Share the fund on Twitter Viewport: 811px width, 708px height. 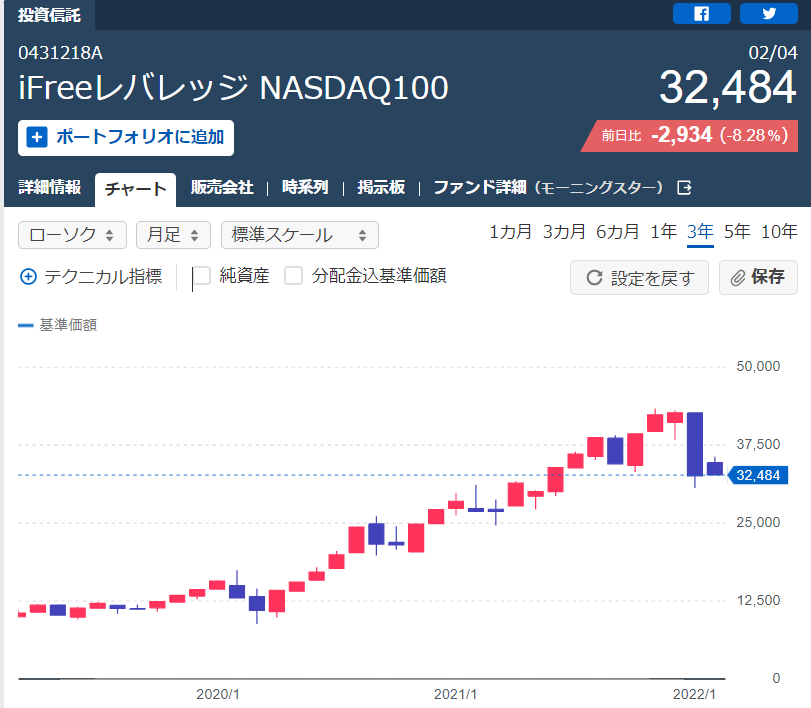click(769, 13)
